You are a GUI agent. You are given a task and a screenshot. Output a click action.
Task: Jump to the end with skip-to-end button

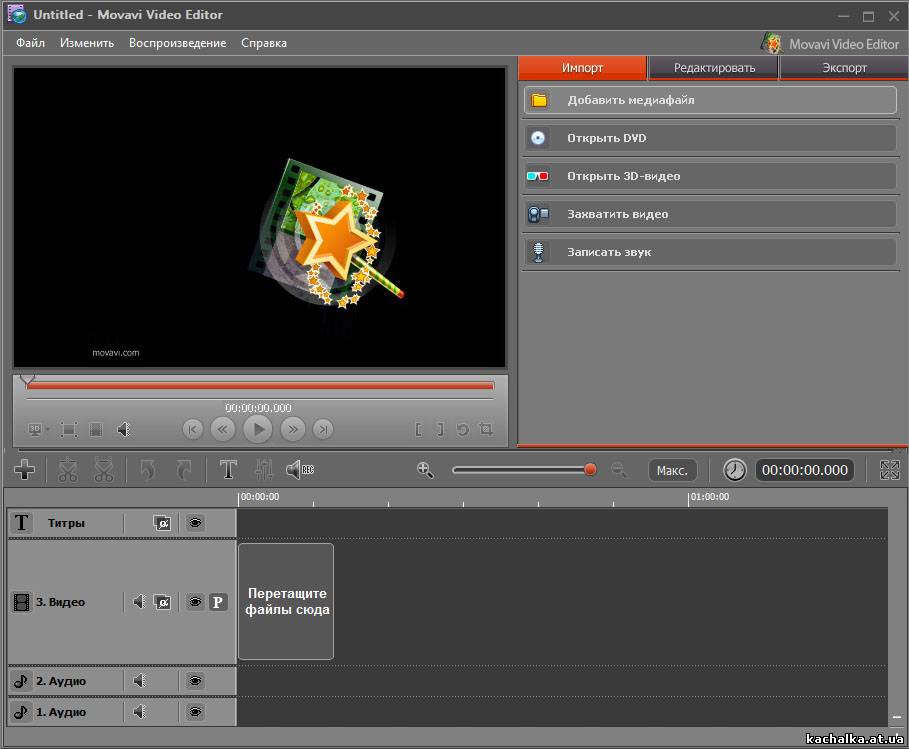click(322, 429)
